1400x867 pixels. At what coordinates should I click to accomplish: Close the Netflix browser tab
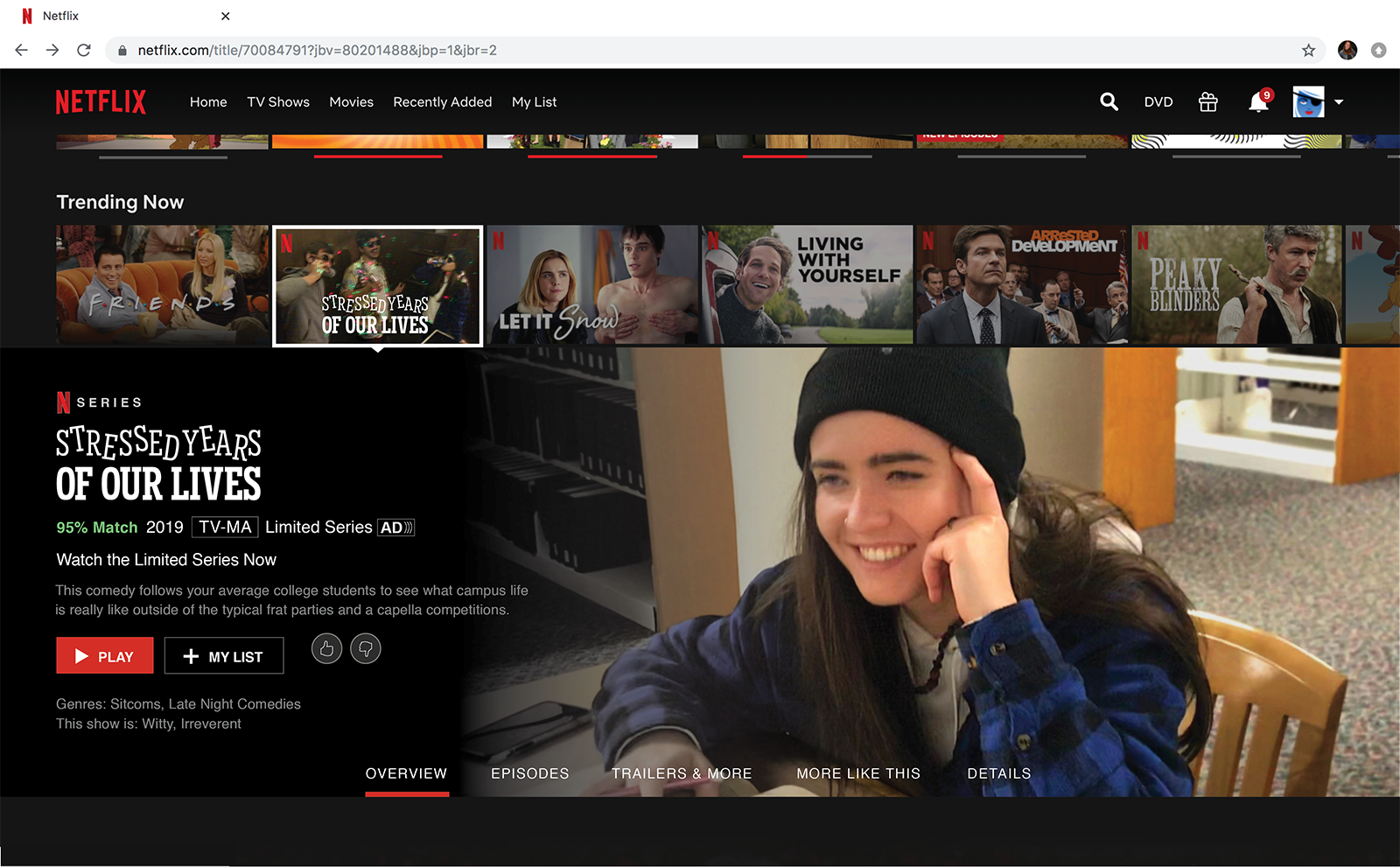pyautogui.click(x=226, y=16)
